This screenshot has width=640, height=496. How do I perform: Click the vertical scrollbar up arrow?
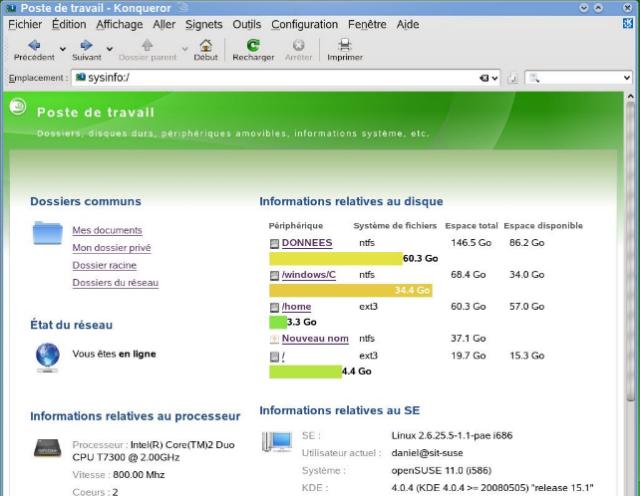pos(631,97)
